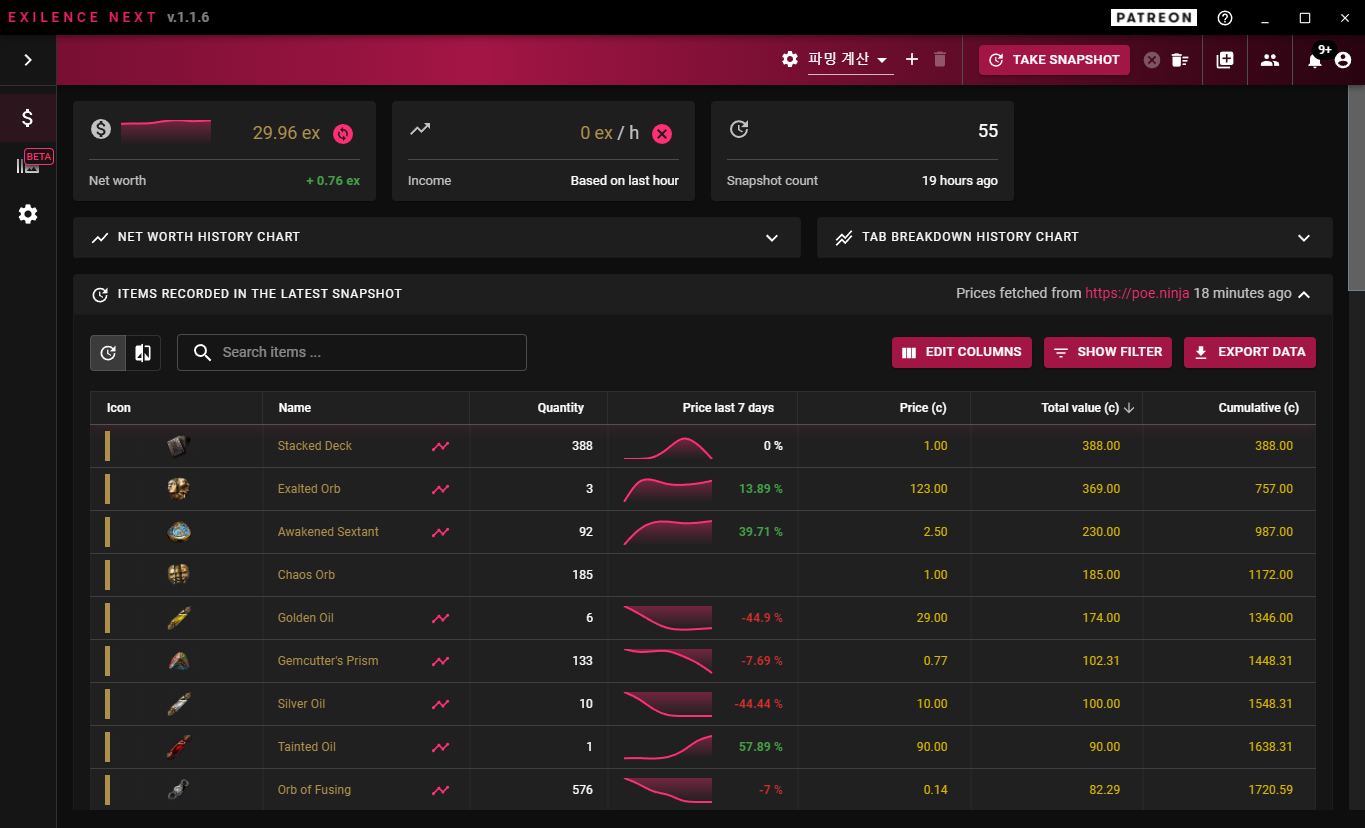Open trend icon for Awakened Sextant row
The height and width of the screenshot is (828, 1365).
pyautogui.click(x=440, y=532)
